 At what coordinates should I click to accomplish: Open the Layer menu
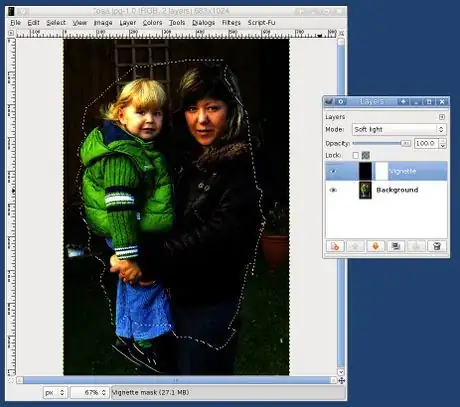click(128, 23)
